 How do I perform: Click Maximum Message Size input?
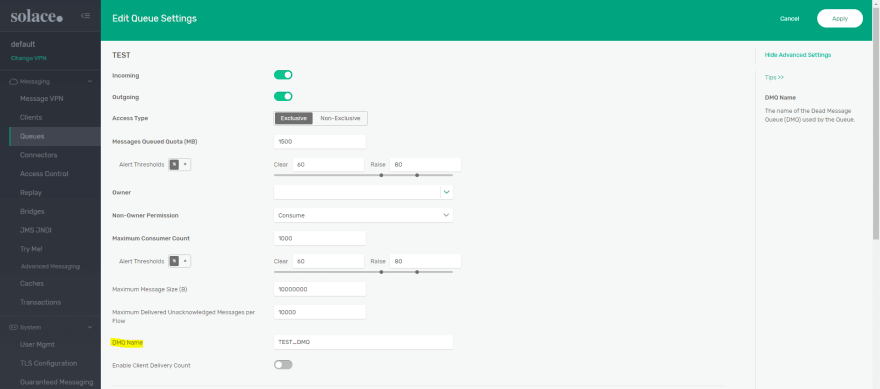click(320, 289)
